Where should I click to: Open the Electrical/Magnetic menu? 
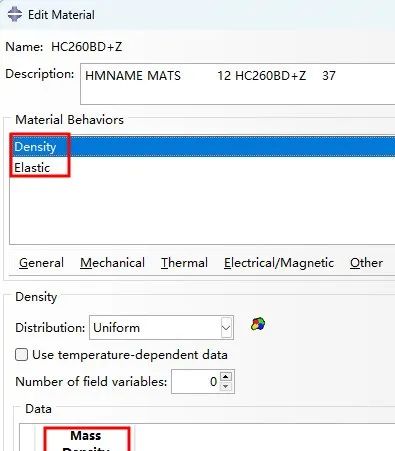tap(279, 263)
